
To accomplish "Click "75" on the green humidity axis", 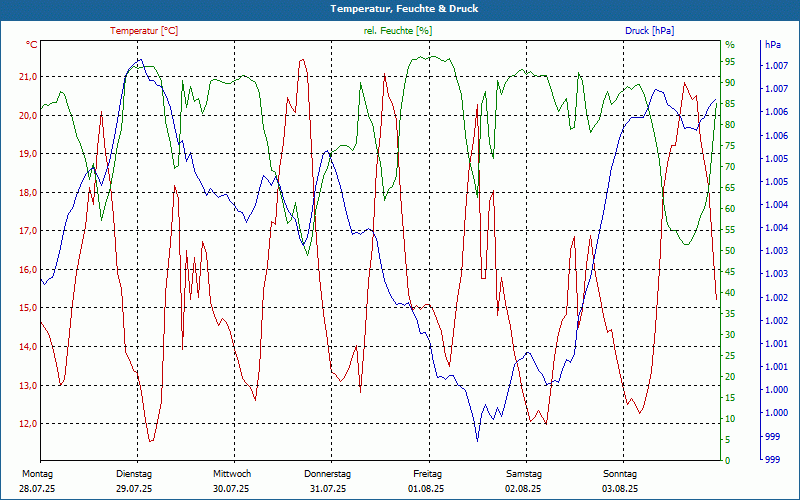I will [730, 146].
